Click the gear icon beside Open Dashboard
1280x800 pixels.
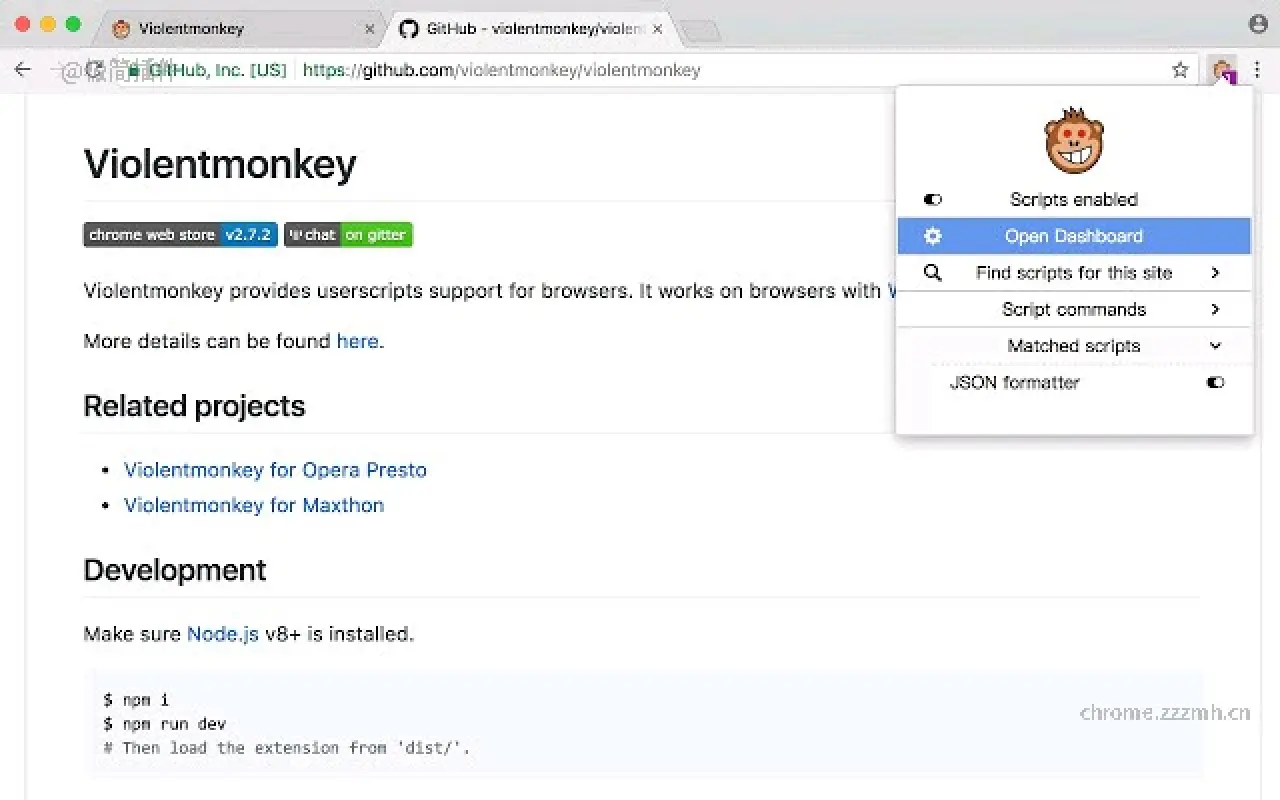933,236
